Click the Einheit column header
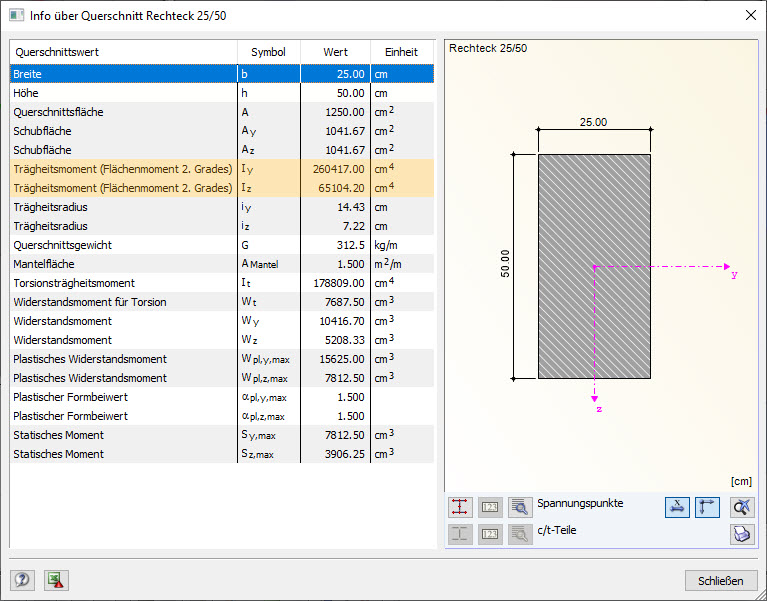The image size is (767, 601). pos(402,52)
